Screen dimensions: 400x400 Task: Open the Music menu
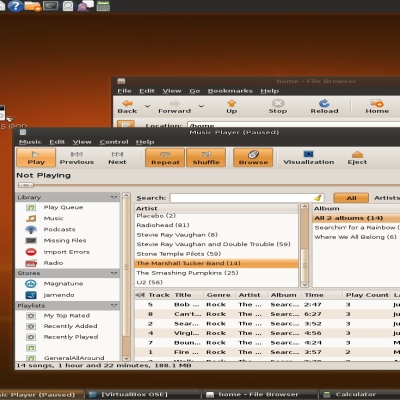click(x=30, y=142)
